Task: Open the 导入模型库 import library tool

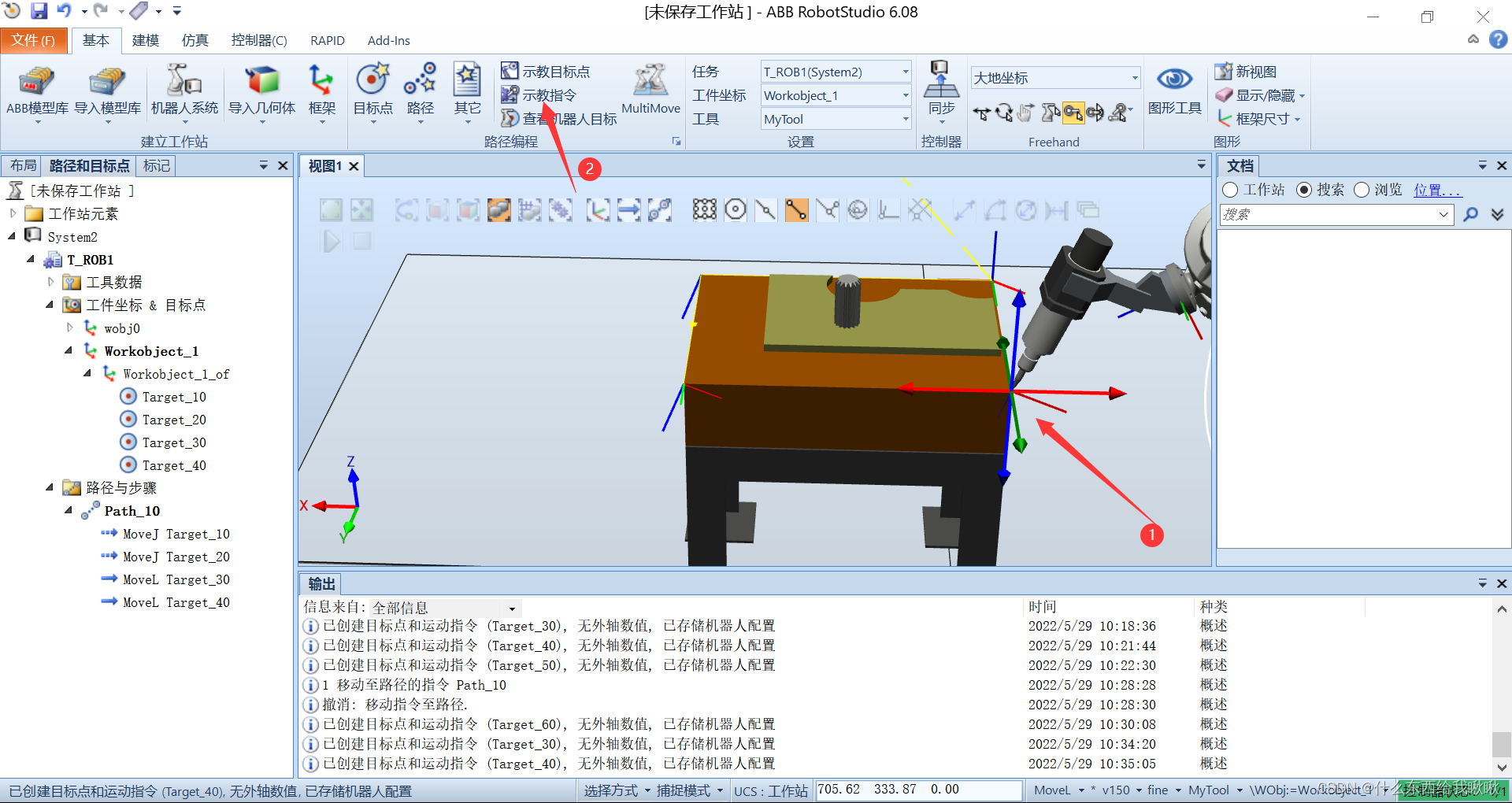Action: pos(108,92)
